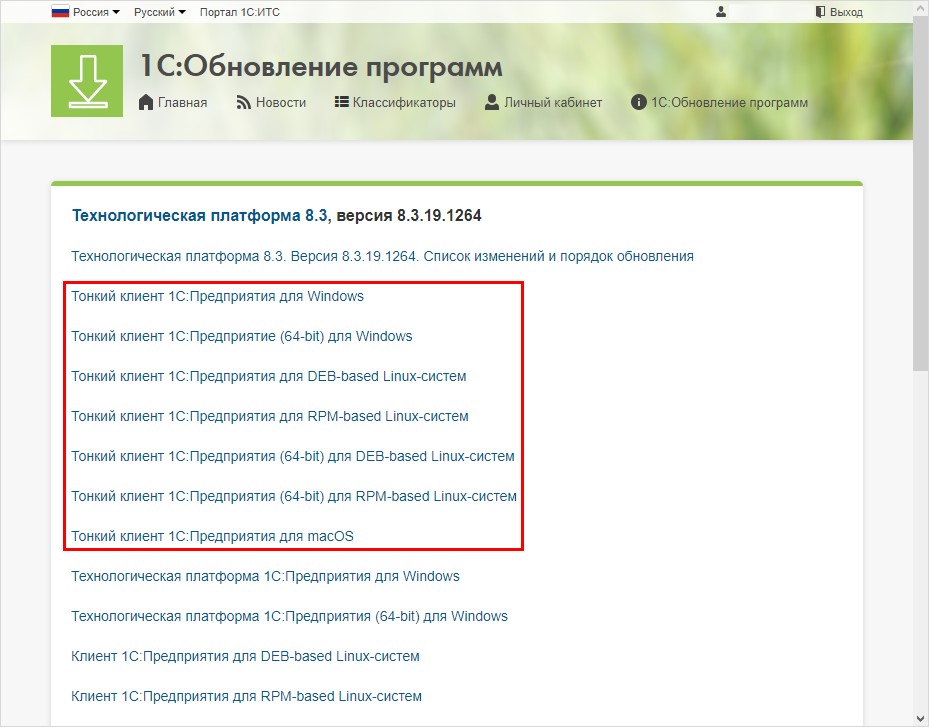Open Технологическая платформа 1С:Предприятия для Windows
The height and width of the screenshot is (727, 929).
265,576
